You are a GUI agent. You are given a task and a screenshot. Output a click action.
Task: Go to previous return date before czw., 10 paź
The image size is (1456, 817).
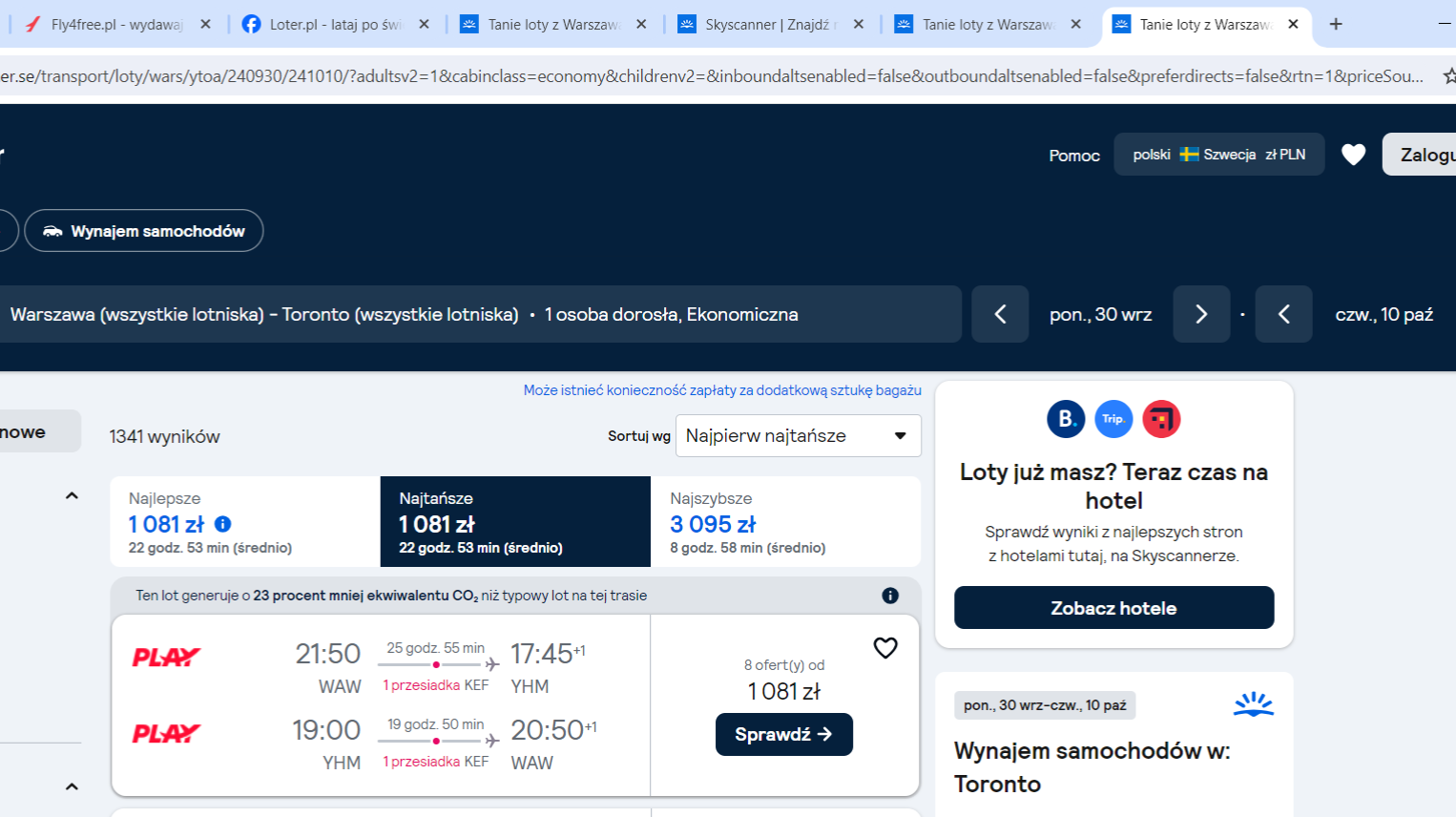click(1283, 314)
